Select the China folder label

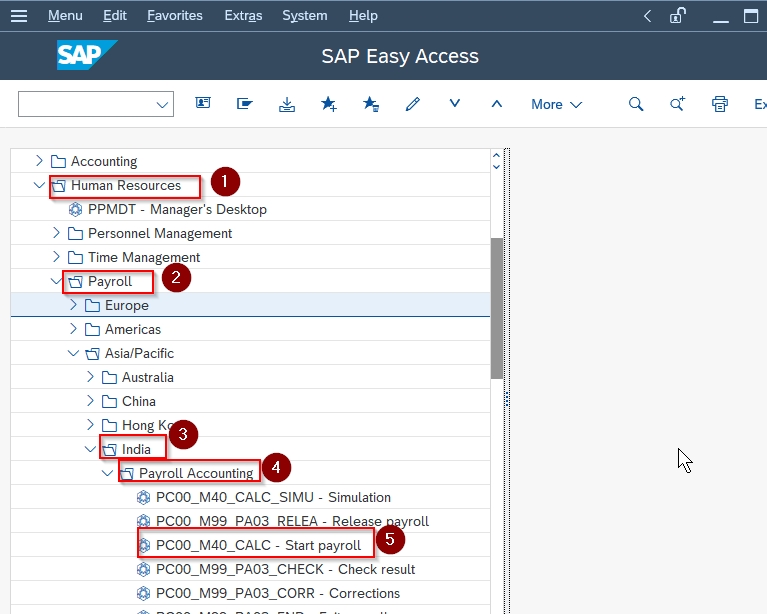pyautogui.click(x=138, y=401)
